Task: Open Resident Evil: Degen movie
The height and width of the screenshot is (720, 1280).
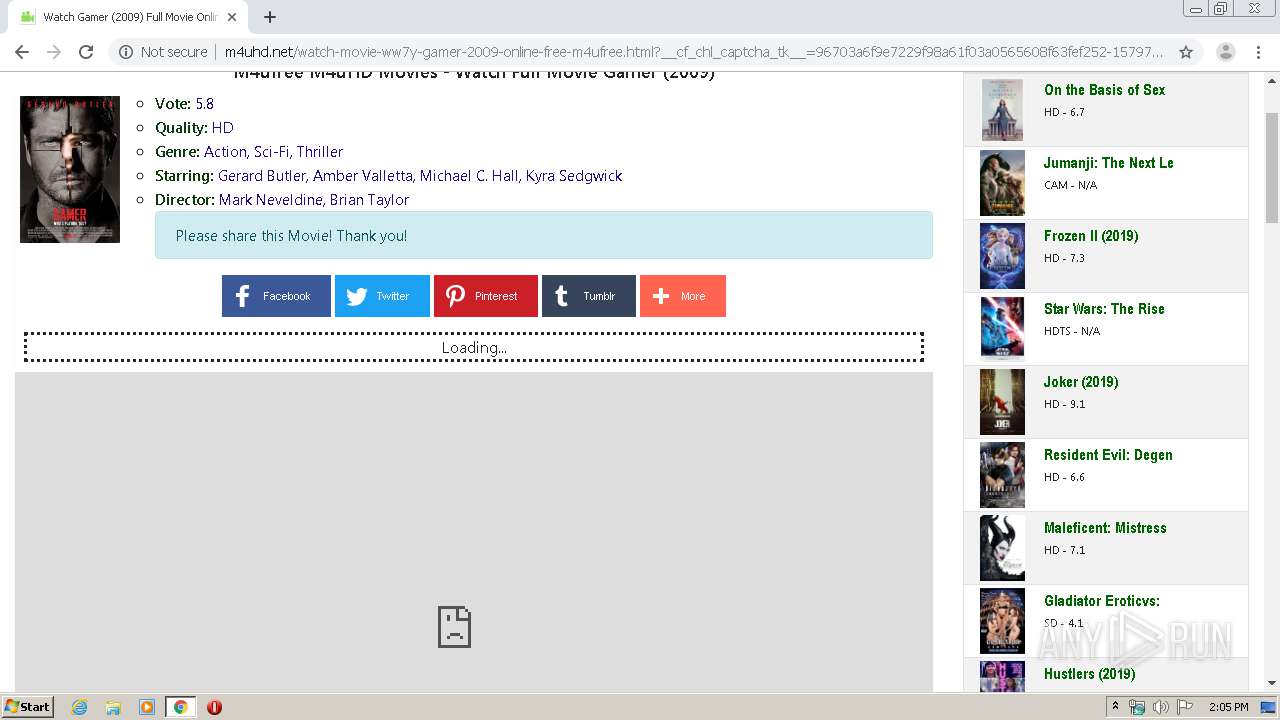Action: pos(1108,455)
